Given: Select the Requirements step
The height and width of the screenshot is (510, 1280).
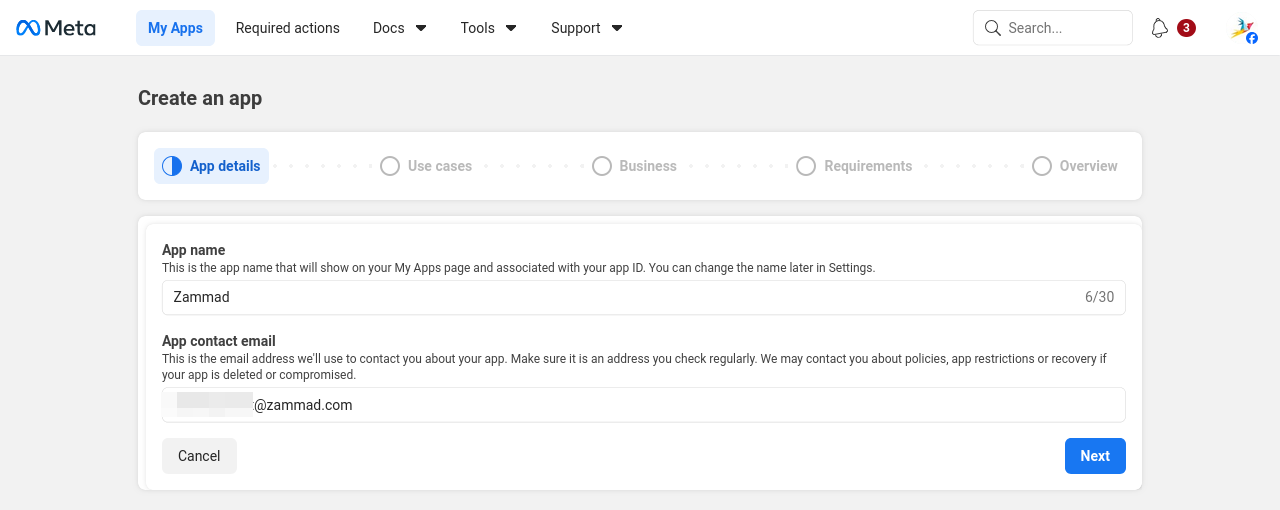Looking at the screenshot, I should click(x=854, y=166).
